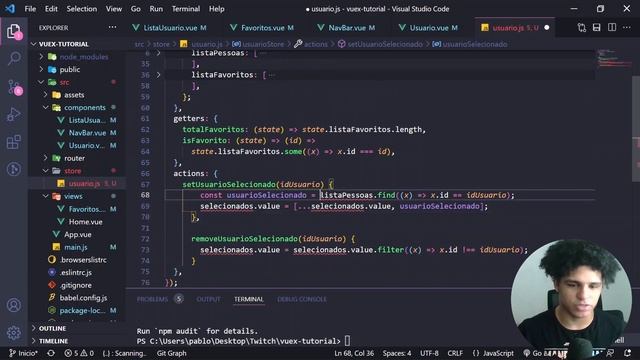Open the Search view in activity bar
The height and width of the screenshot is (360, 640).
pos(14,59)
